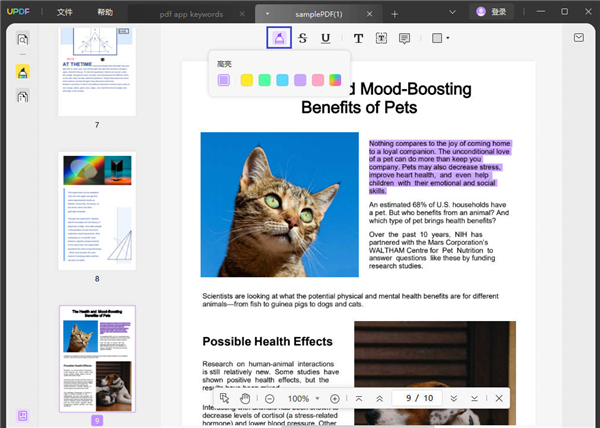Zoom in with the plus button

(334, 398)
